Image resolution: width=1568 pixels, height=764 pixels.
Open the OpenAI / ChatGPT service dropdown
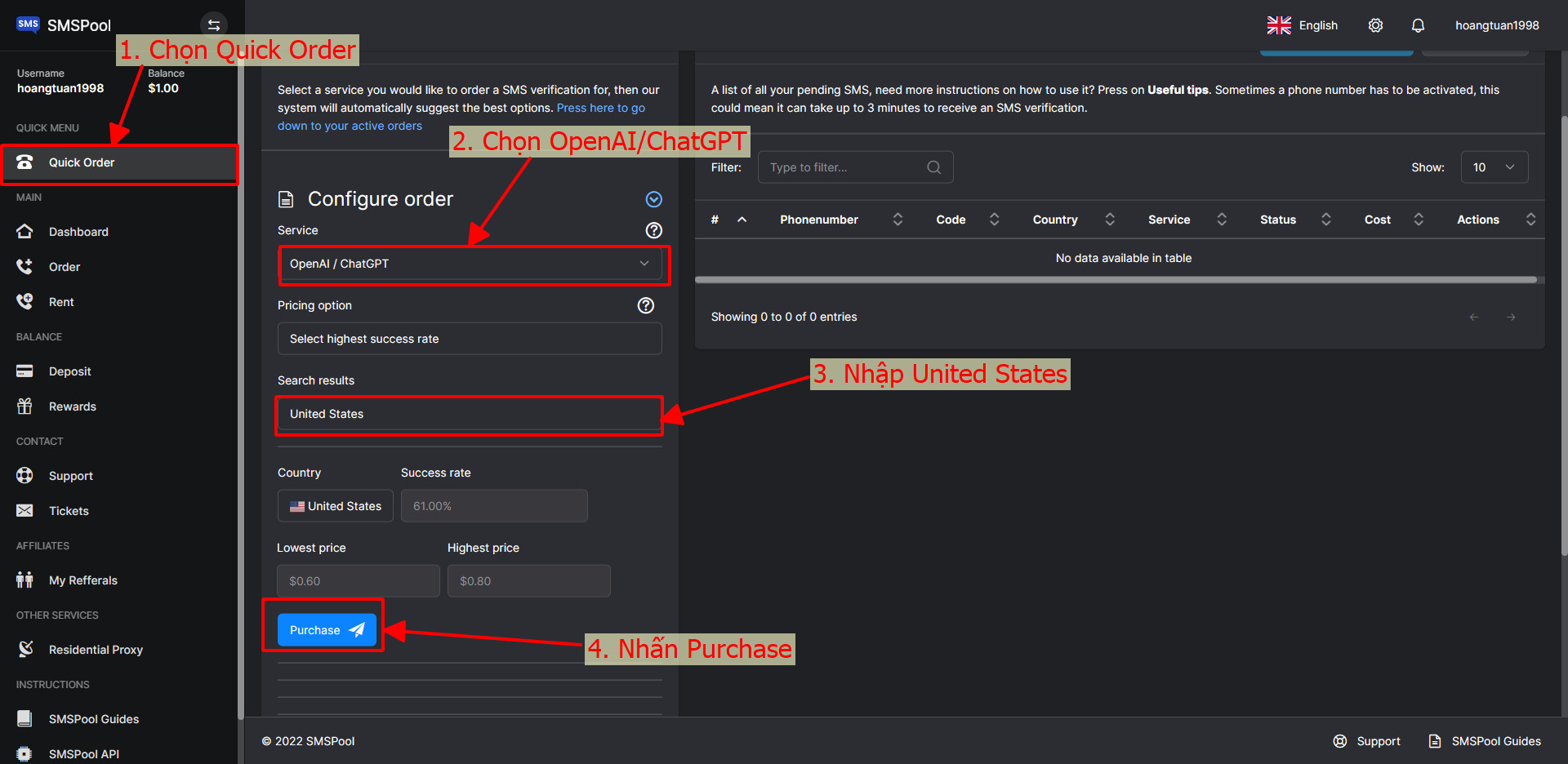[x=470, y=264]
